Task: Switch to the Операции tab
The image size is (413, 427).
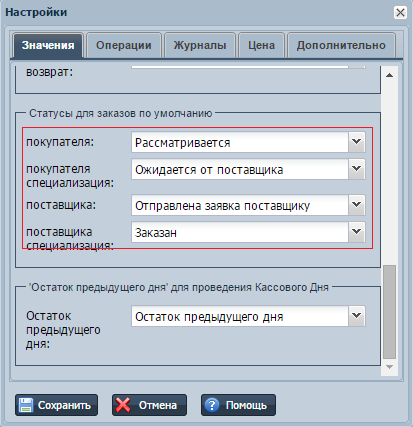Action: [x=124, y=45]
